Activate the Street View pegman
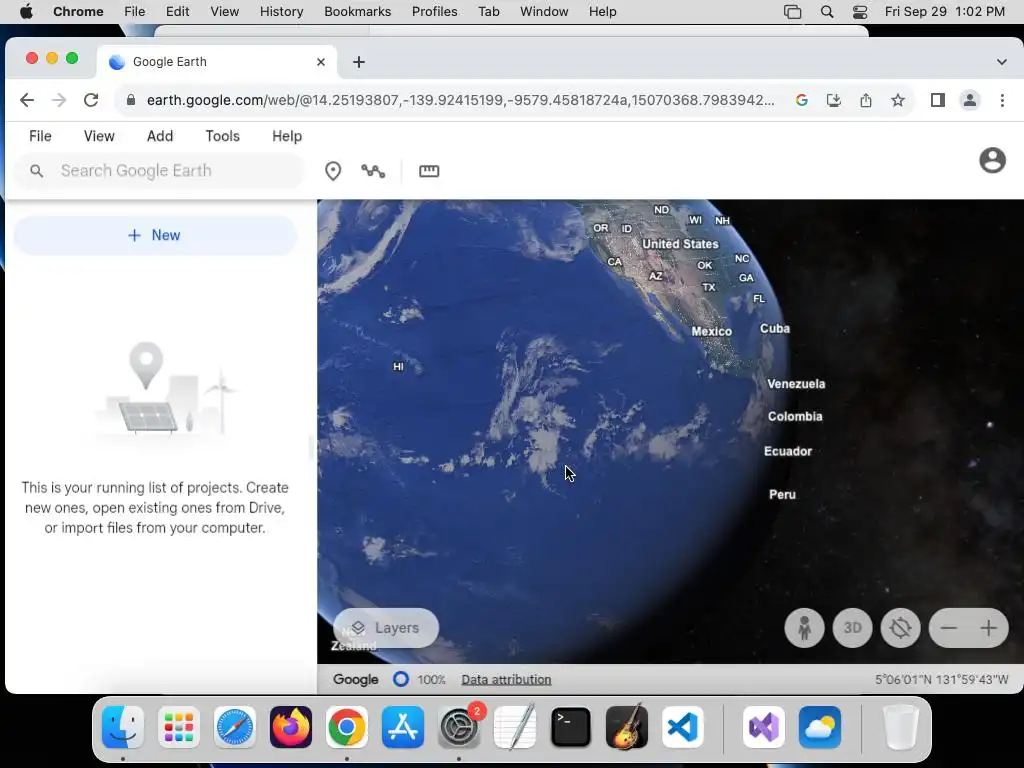The width and height of the screenshot is (1024, 768). coord(805,628)
